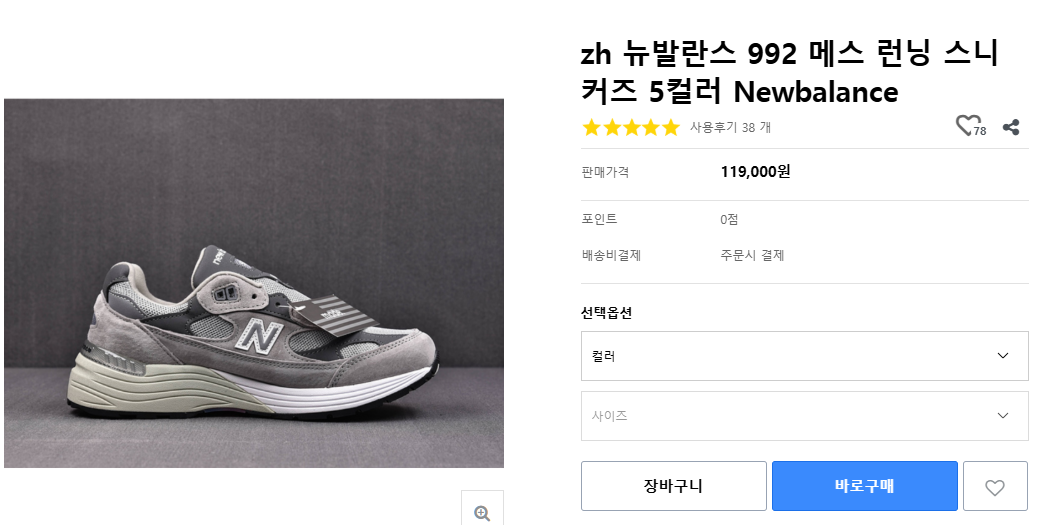This screenshot has height=525, width=1049.
Task: Click the fifth yellow star in the rating
Action: pos(670,127)
